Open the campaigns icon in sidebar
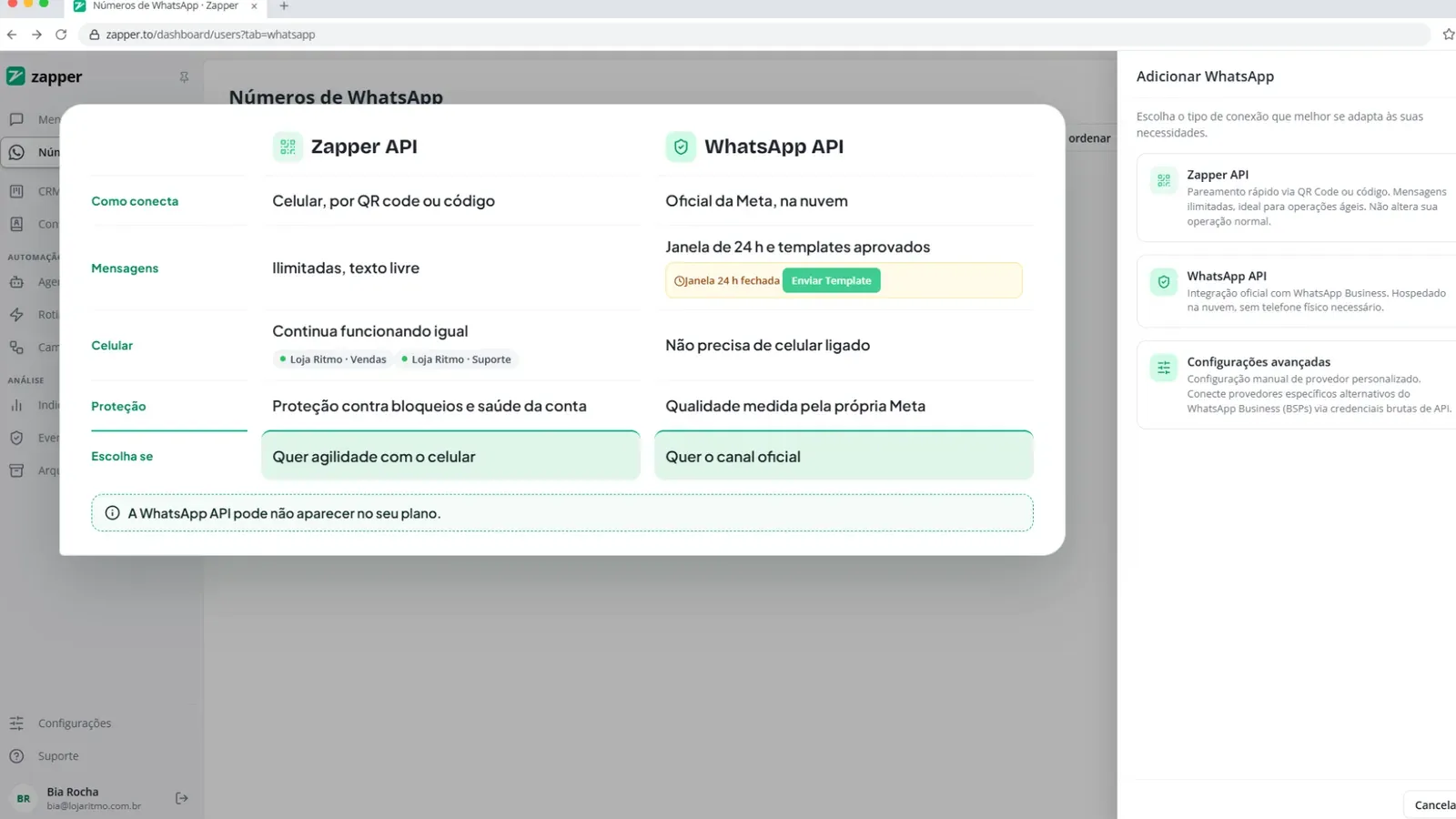The height and width of the screenshot is (819, 1456). point(16,347)
